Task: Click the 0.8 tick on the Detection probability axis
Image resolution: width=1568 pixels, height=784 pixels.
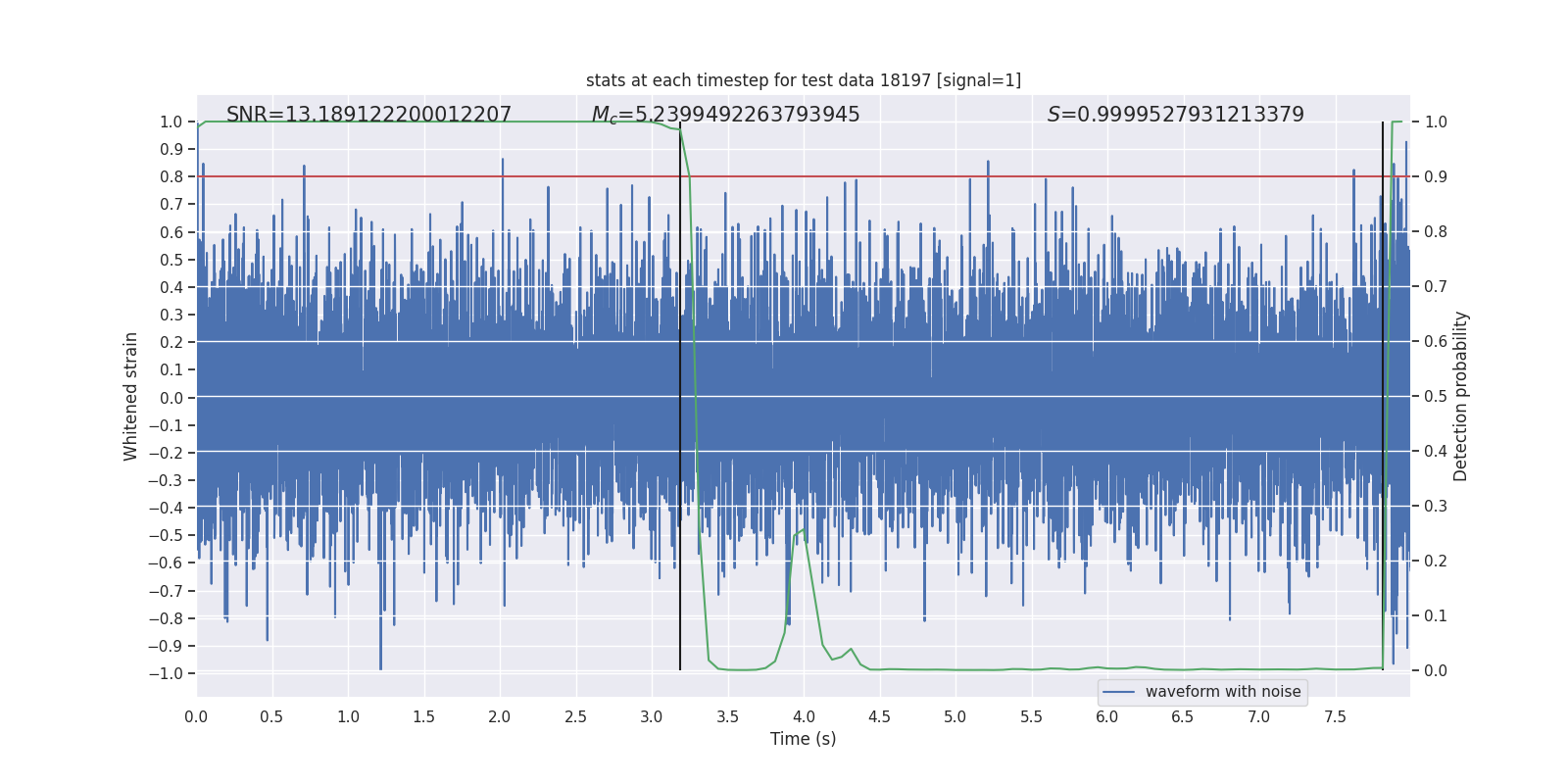Action: (x=1436, y=231)
